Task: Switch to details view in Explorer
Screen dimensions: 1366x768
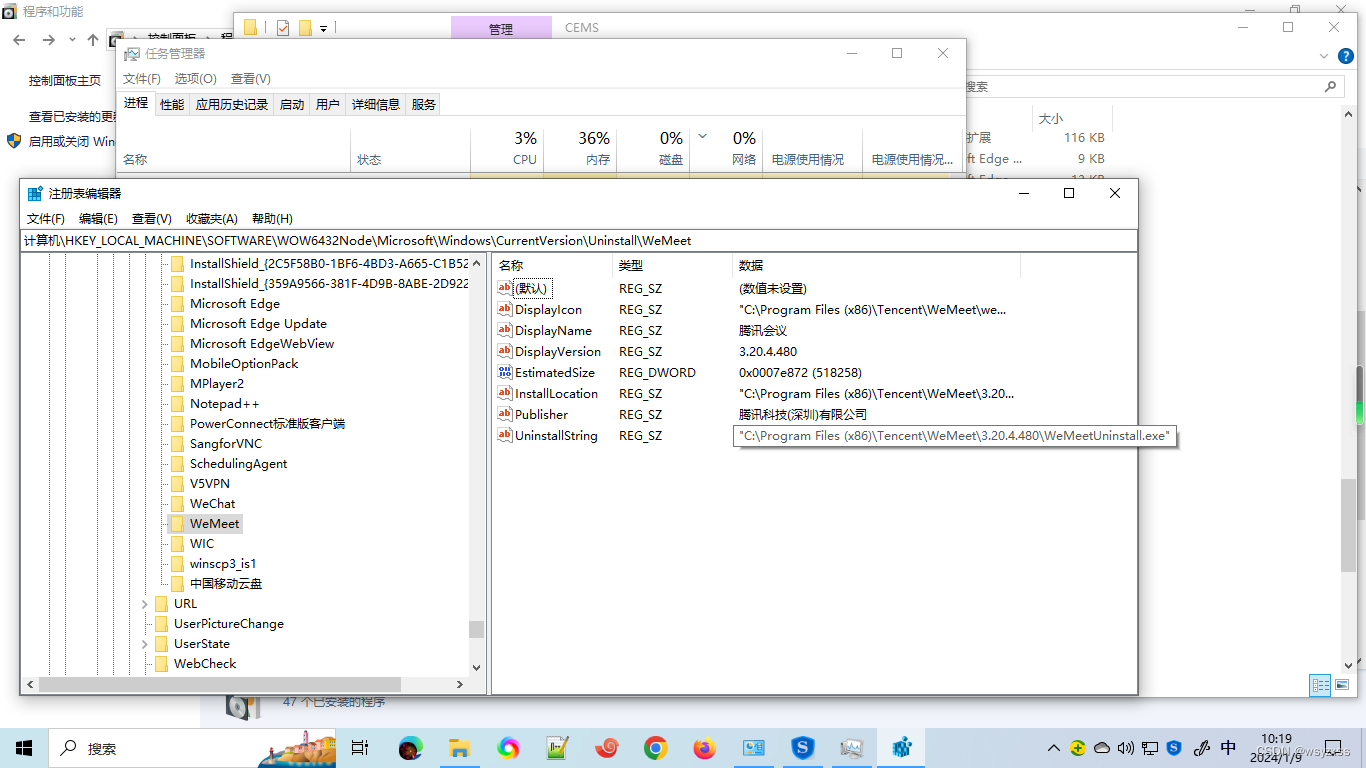Action: click(x=1320, y=685)
